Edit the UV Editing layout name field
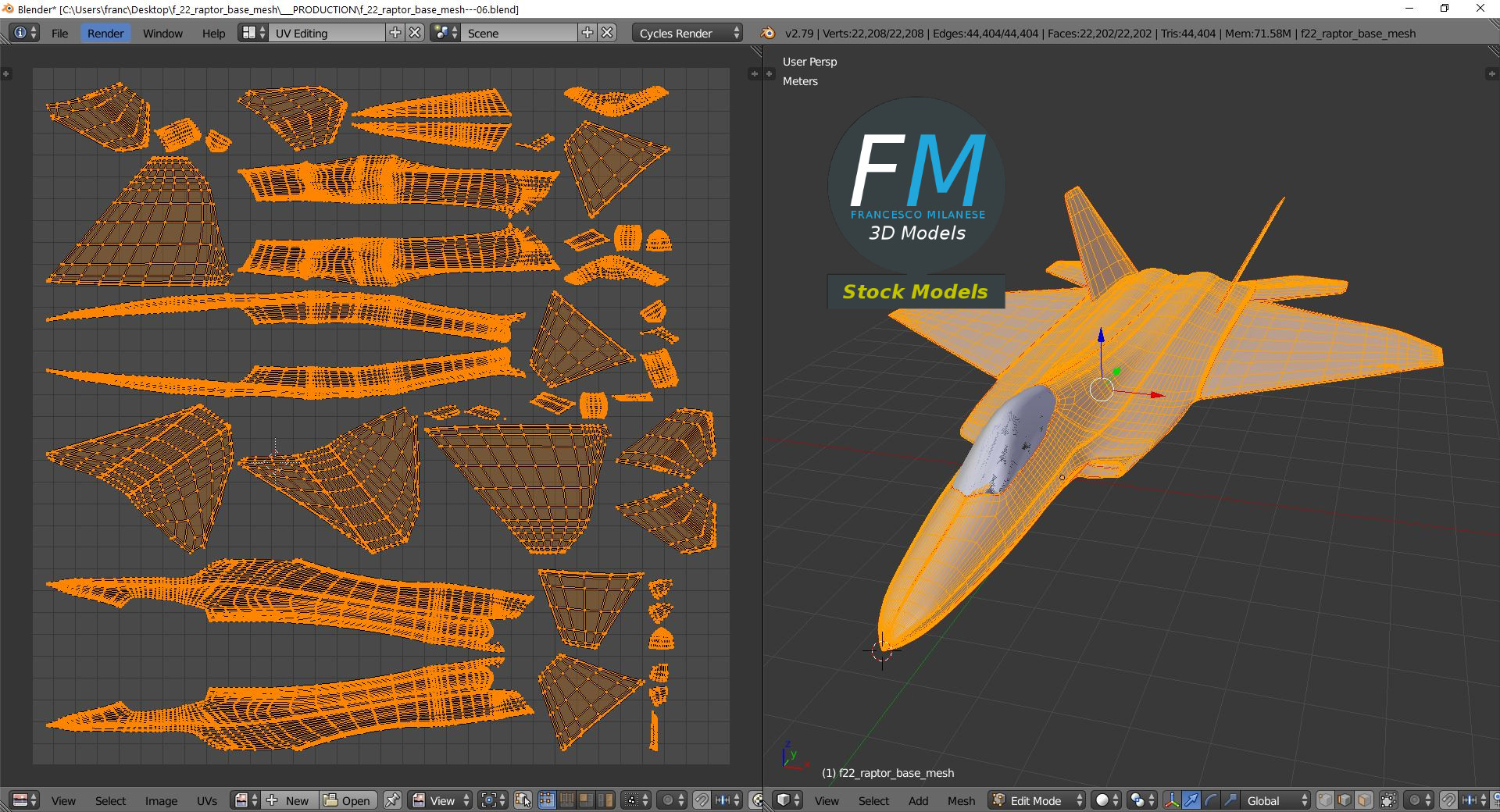Screen dimensions: 1500x812 point(327,33)
